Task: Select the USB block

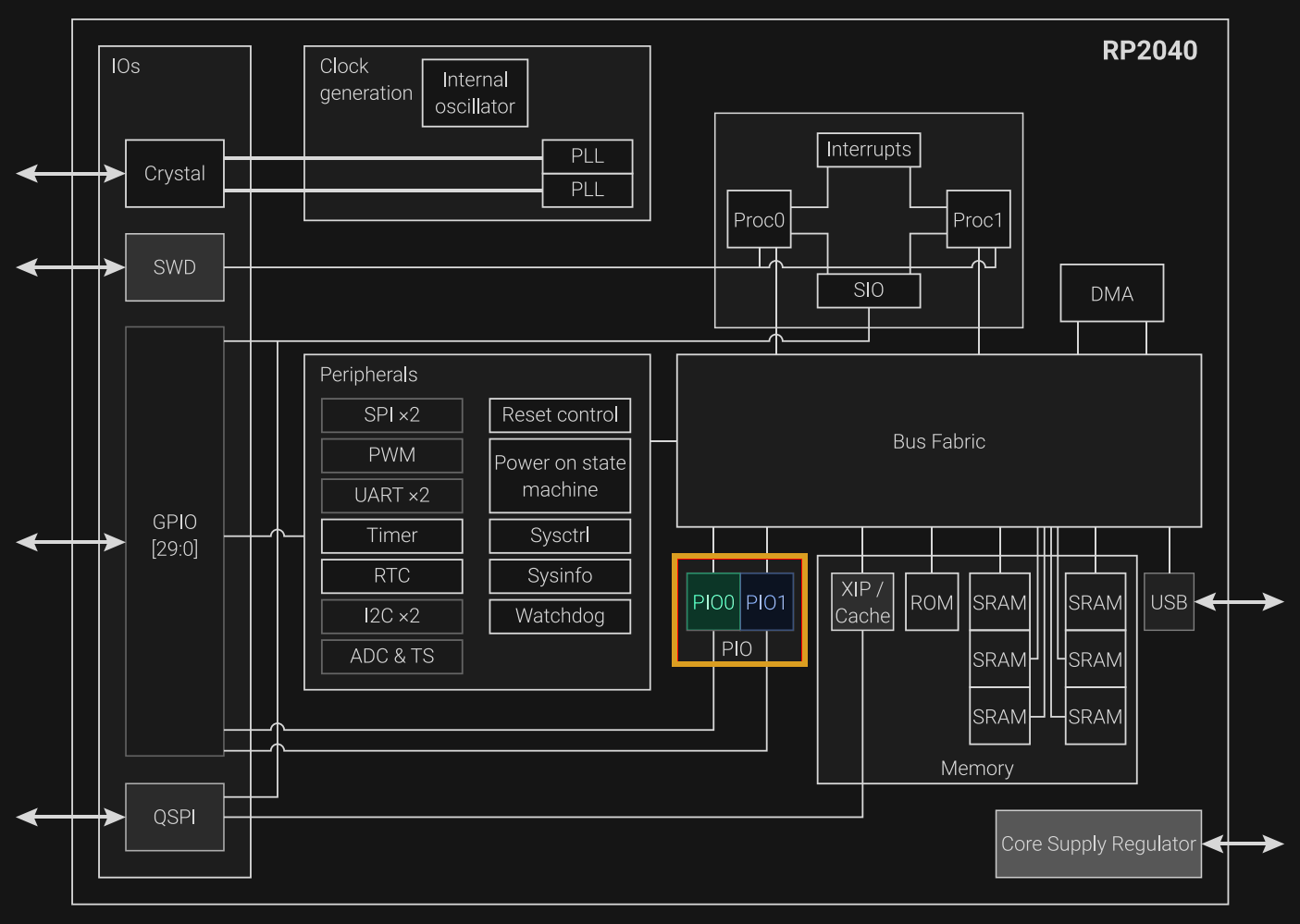Action: [1169, 602]
